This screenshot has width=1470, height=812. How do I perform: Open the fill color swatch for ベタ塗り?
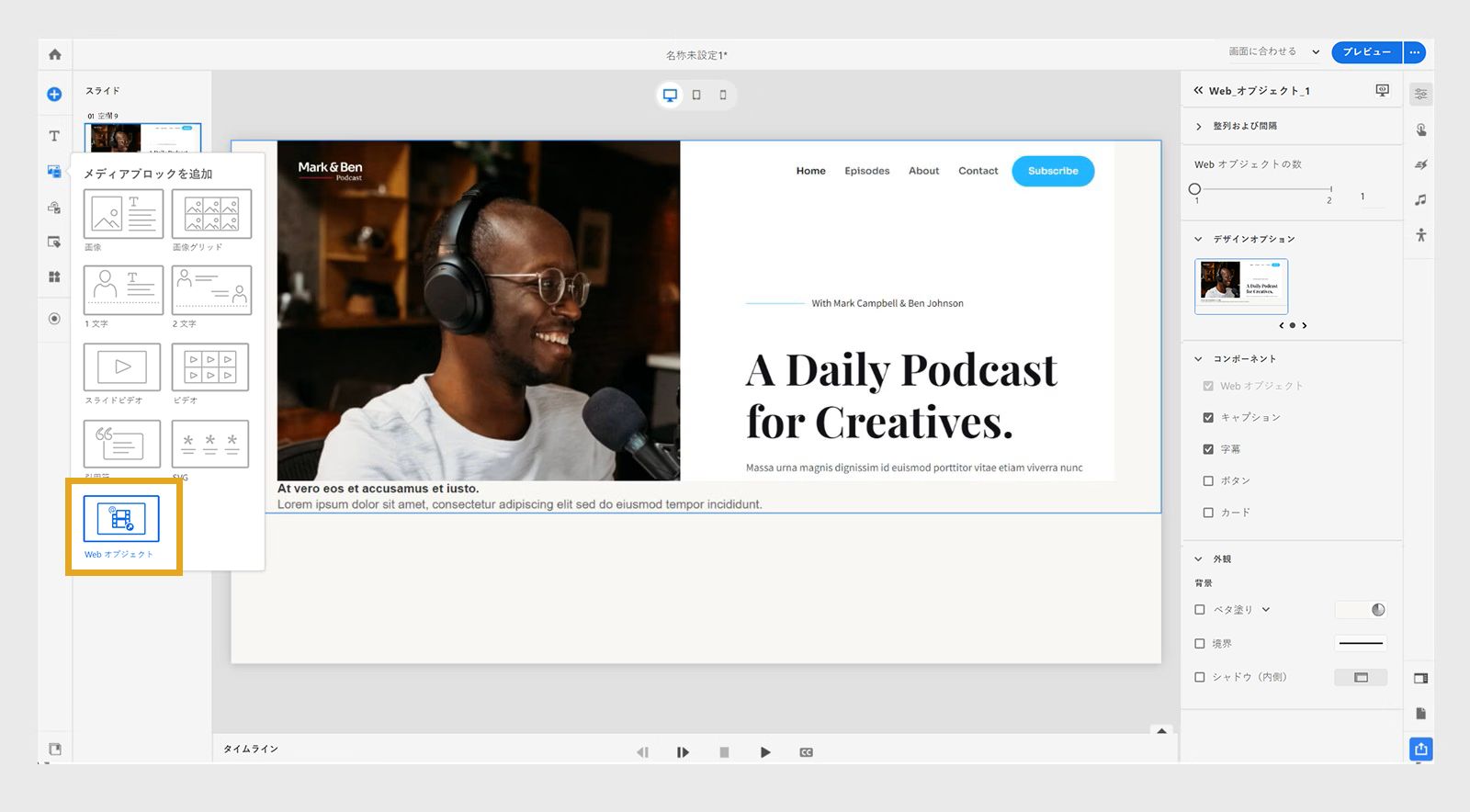[1361, 610]
